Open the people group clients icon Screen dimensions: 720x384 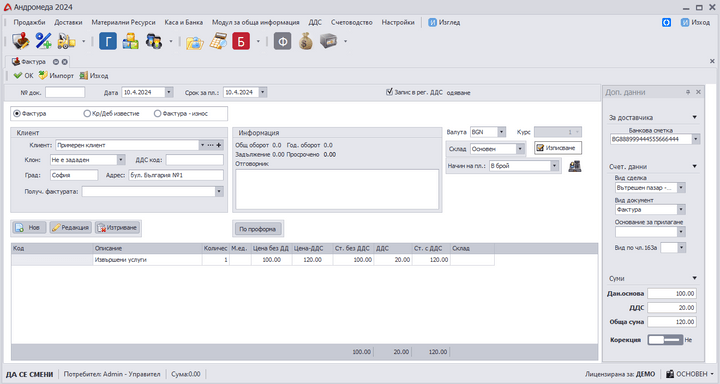point(154,41)
